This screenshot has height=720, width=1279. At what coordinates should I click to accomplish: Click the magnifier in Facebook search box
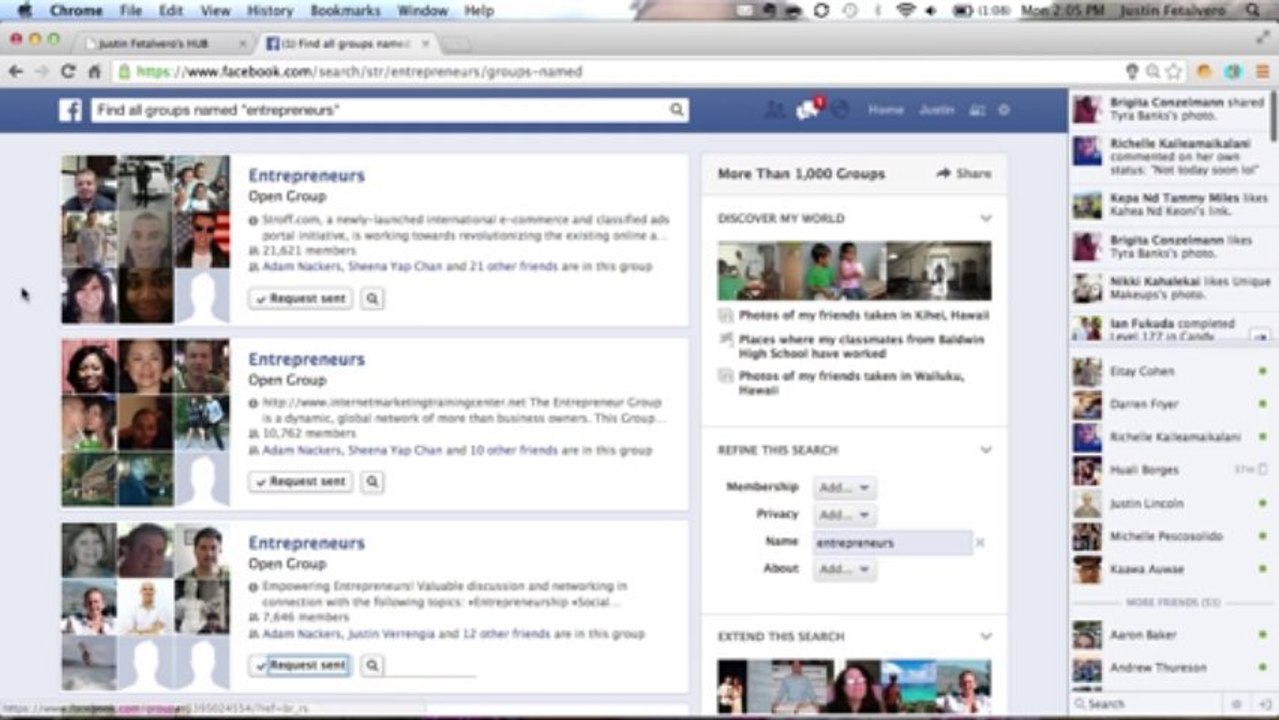coord(677,110)
